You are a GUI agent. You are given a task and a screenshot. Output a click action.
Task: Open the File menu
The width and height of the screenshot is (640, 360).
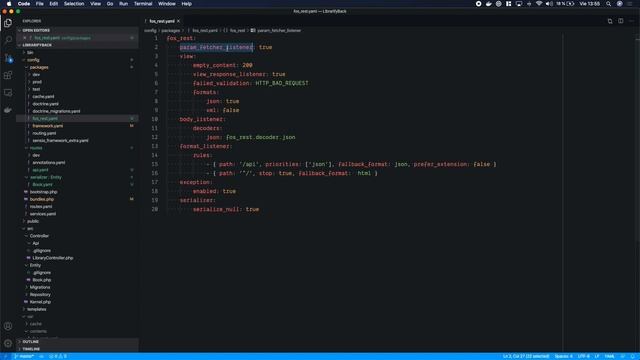[40, 4]
